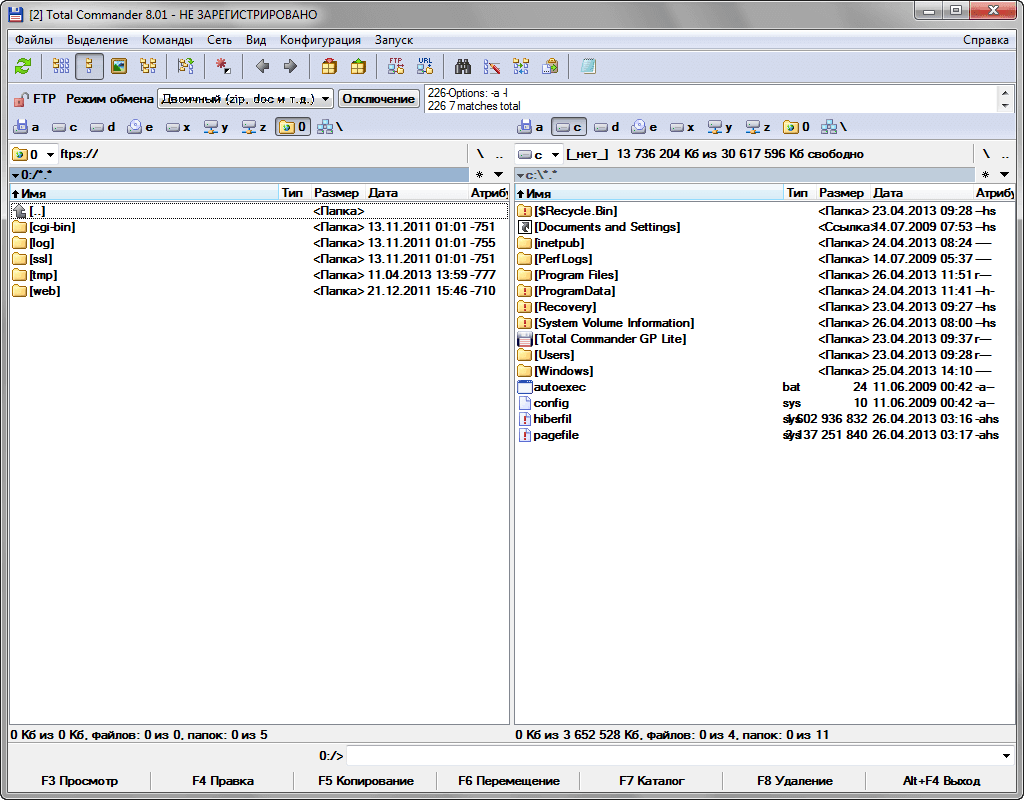Select network drive z in right drive bar
This screenshot has width=1024, height=800.
coord(759,127)
